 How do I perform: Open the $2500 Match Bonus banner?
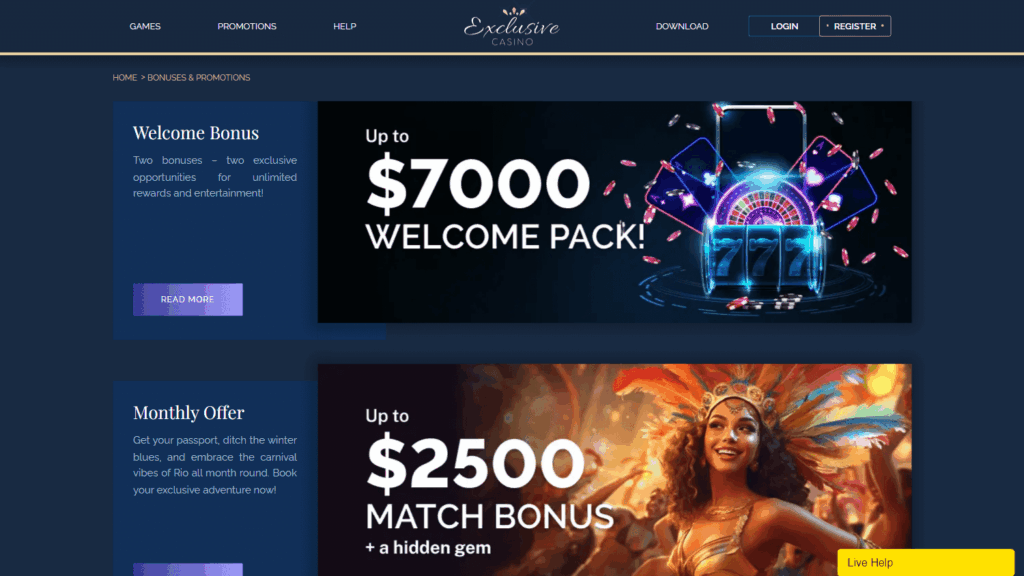click(x=615, y=470)
